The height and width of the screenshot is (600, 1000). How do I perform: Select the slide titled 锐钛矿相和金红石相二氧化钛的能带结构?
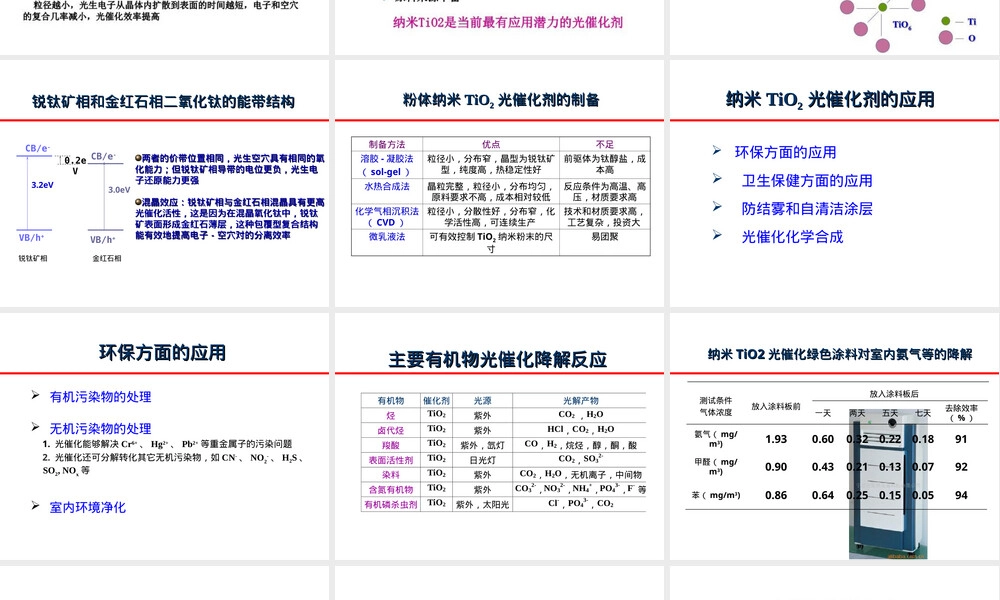(165, 184)
